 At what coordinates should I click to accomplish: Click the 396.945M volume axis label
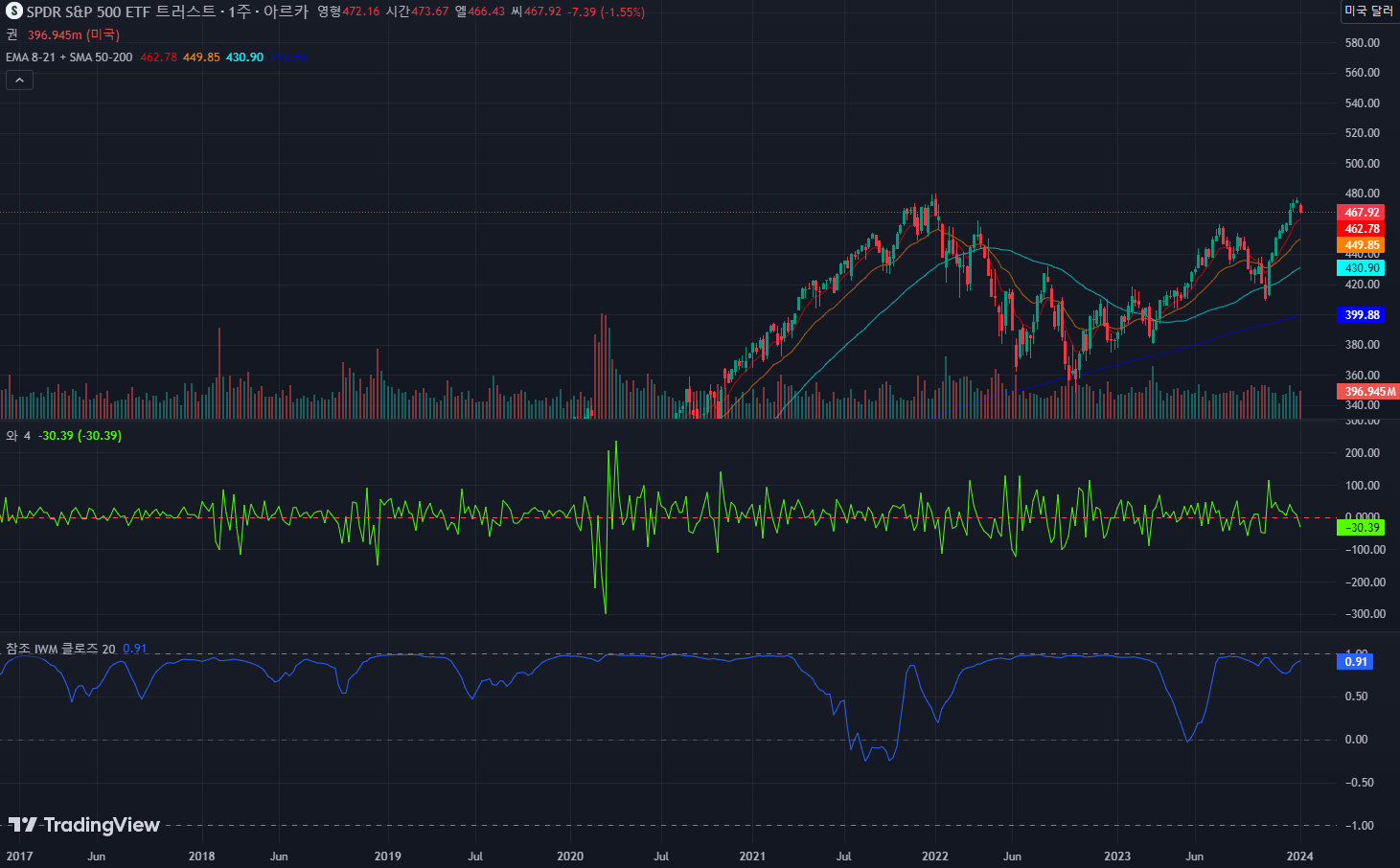(x=1368, y=392)
